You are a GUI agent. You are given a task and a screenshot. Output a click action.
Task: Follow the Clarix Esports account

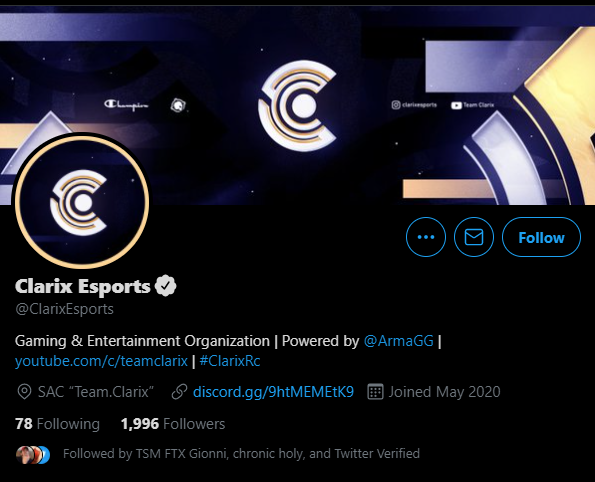coord(541,237)
